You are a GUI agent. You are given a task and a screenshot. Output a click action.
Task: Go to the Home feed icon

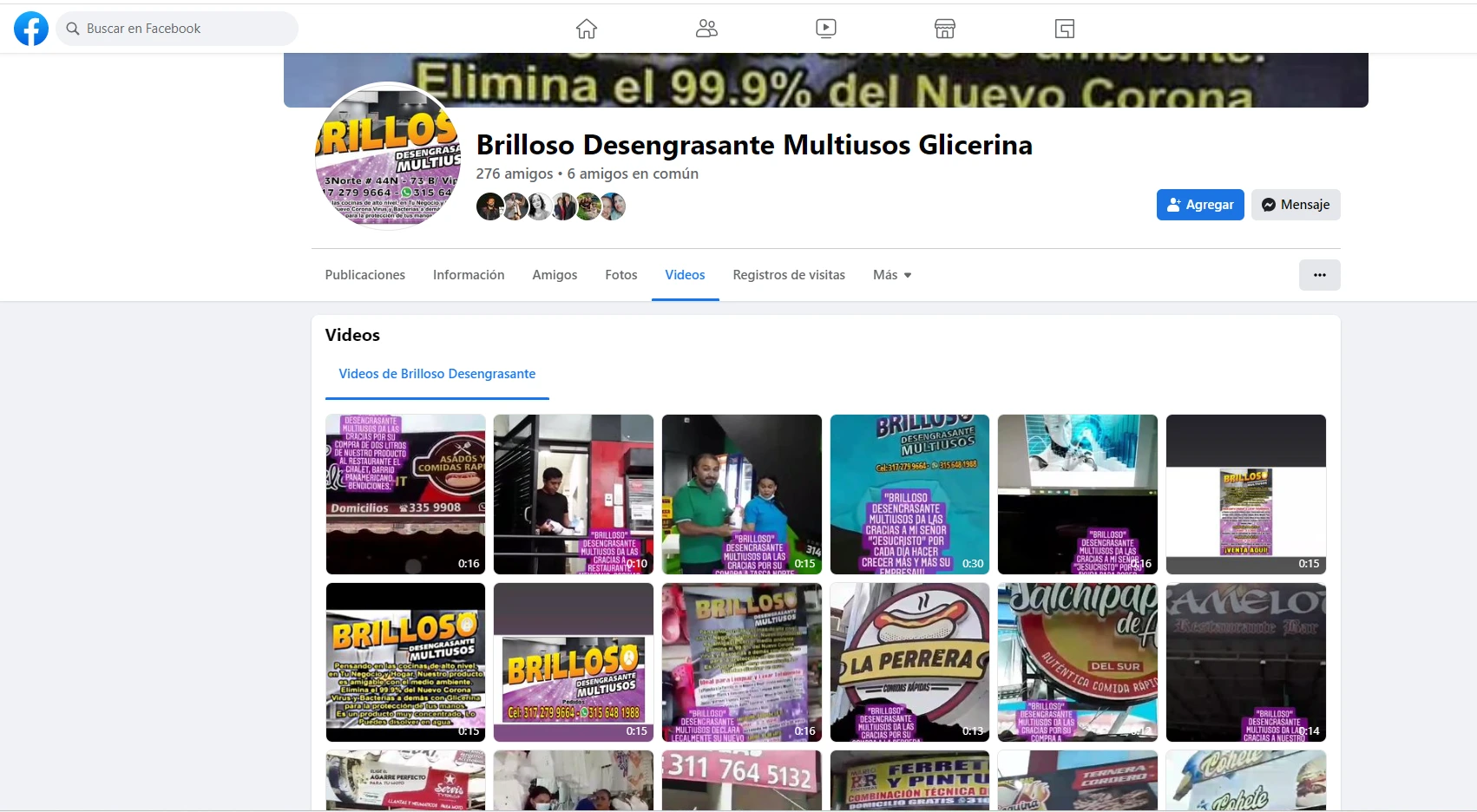(x=587, y=29)
